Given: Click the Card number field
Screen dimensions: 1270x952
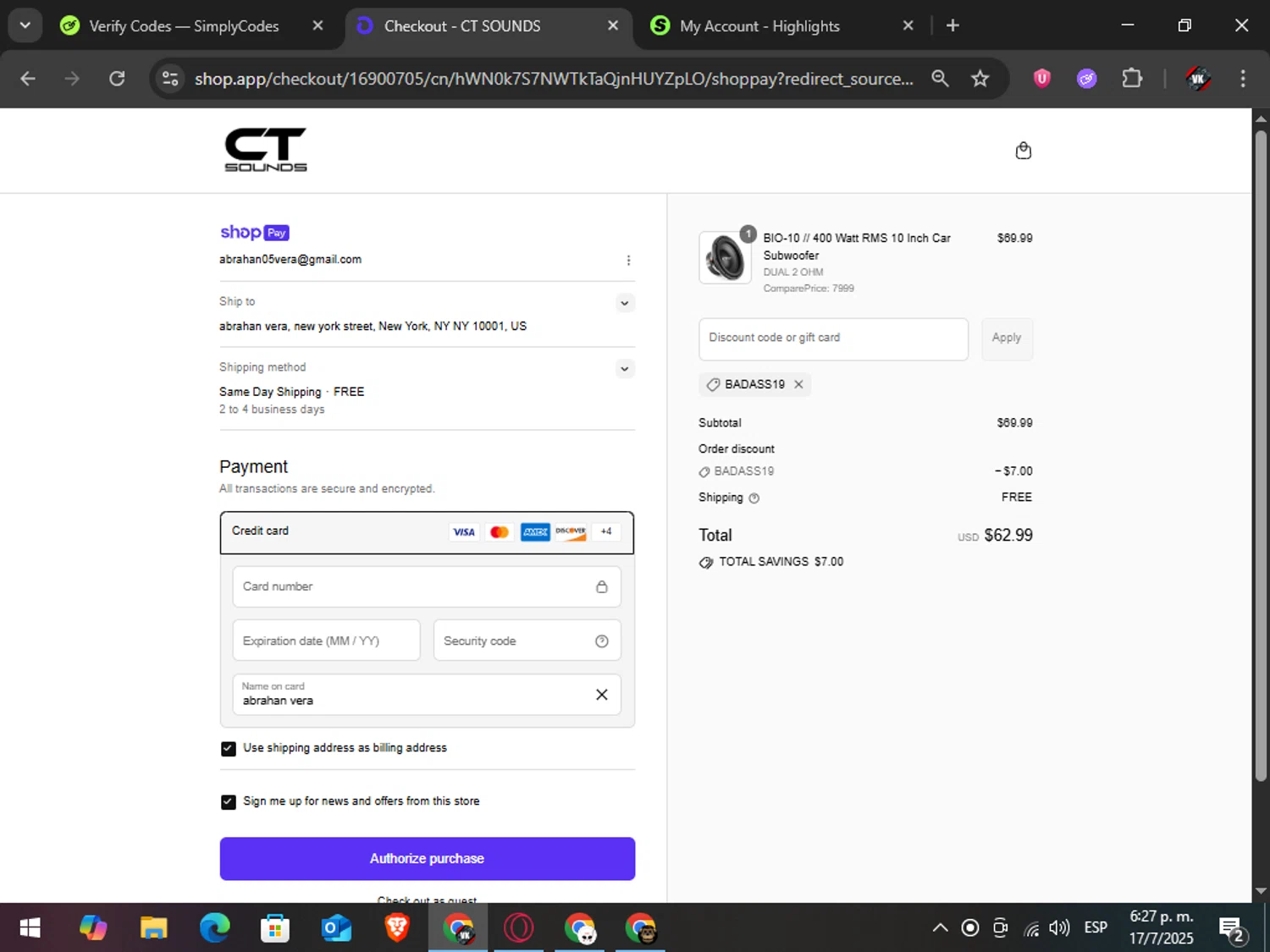Looking at the screenshot, I should 427,586.
